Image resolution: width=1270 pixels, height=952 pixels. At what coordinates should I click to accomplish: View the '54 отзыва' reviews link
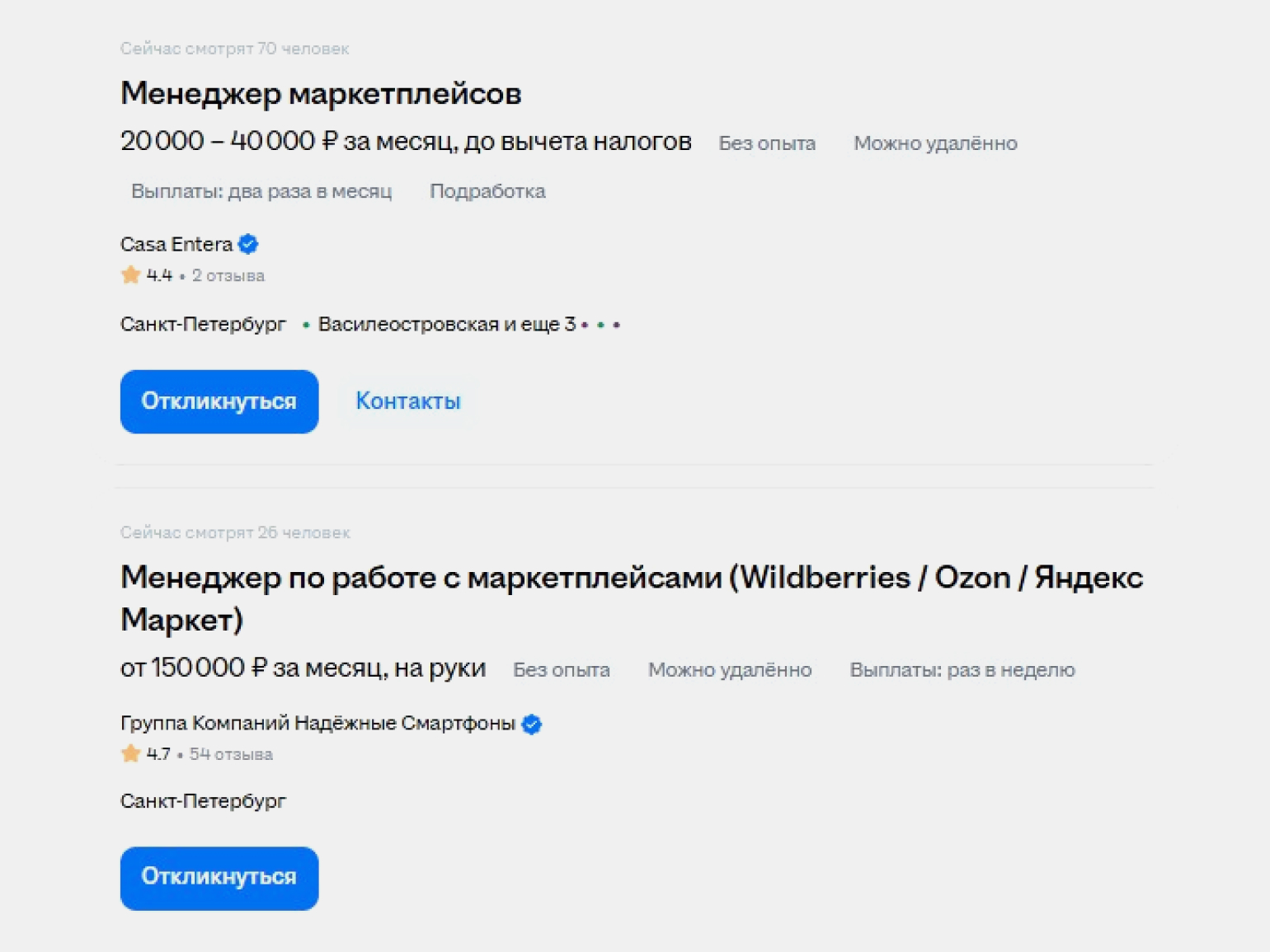click(231, 754)
